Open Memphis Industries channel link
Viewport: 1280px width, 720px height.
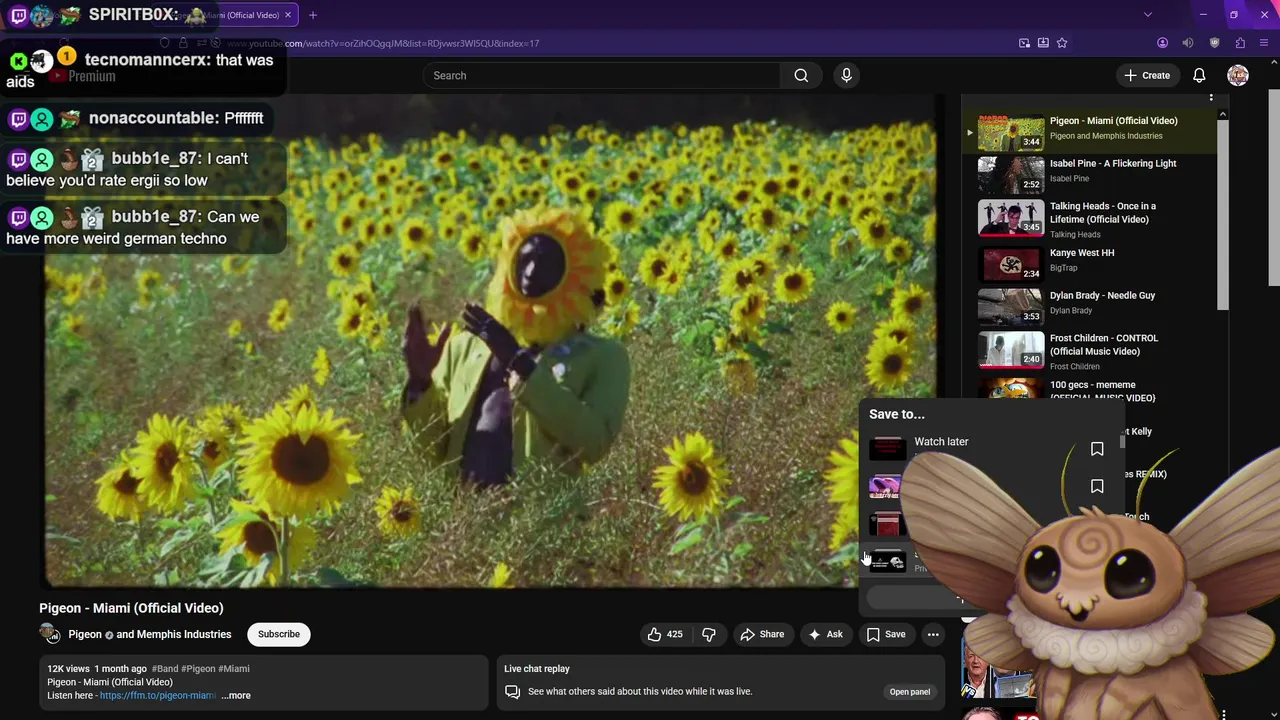184,634
